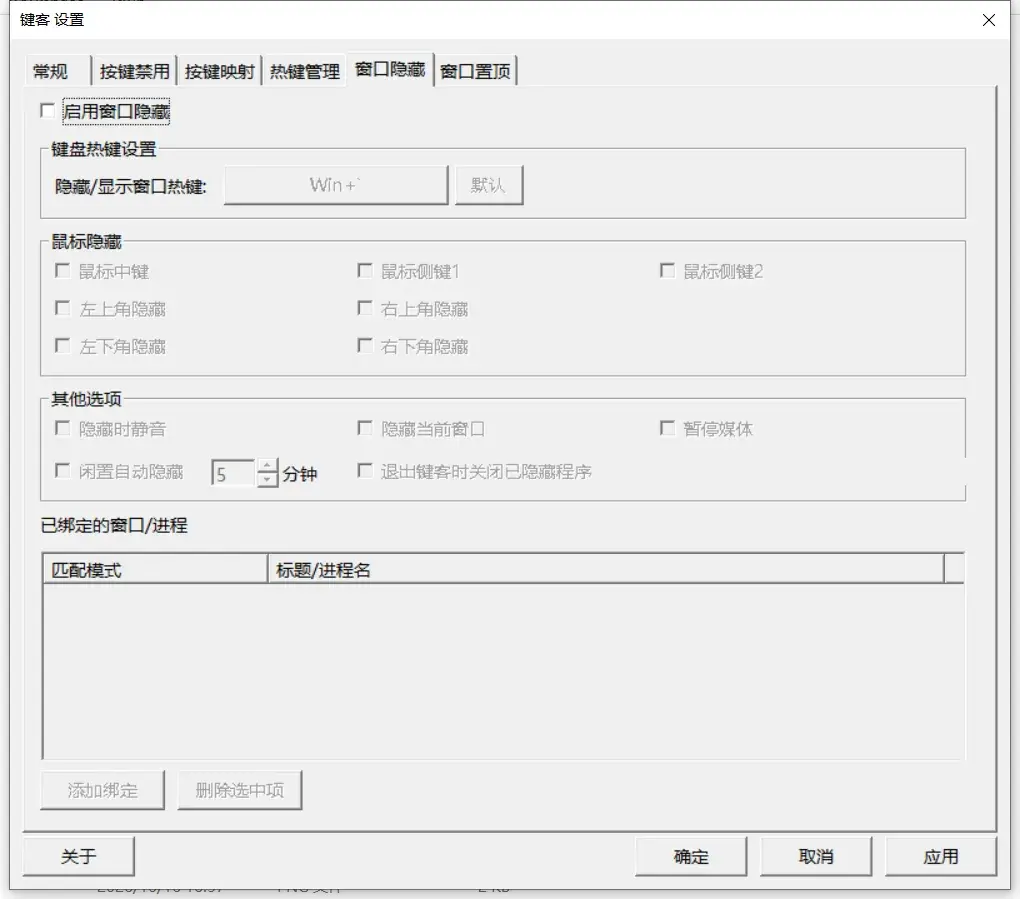1020x899 pixels.
Task: Enable 隐藏时静音 option
Action: pos(62,428)
